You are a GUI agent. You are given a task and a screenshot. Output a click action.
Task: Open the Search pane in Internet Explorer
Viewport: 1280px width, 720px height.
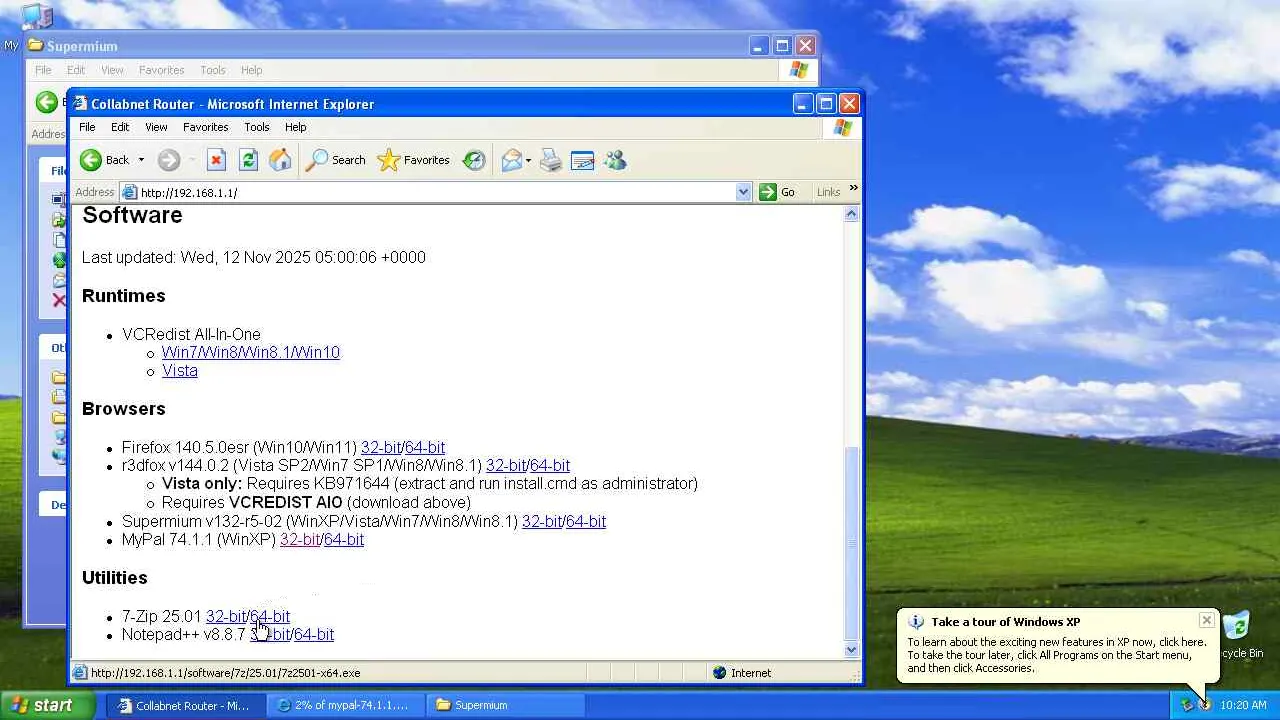click(x=336, y=160)
